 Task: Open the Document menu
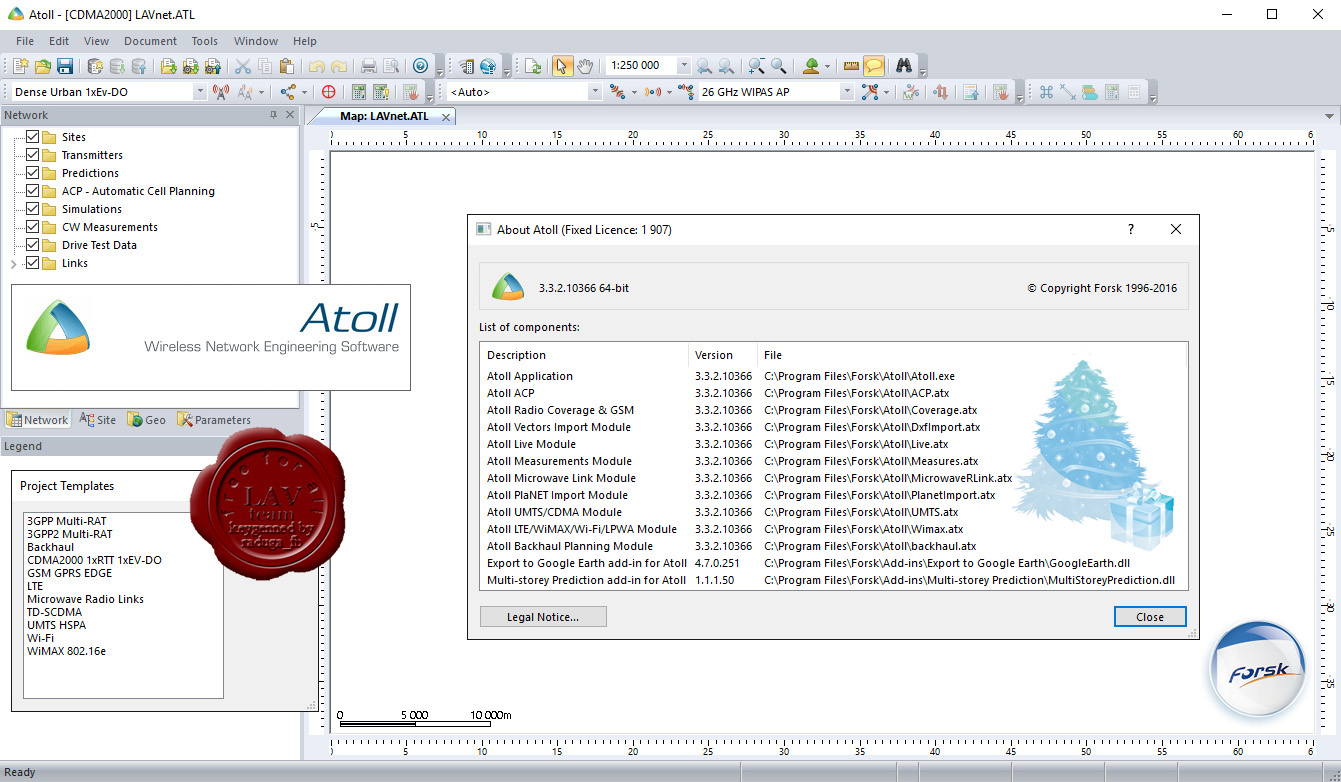coord(150,41)
